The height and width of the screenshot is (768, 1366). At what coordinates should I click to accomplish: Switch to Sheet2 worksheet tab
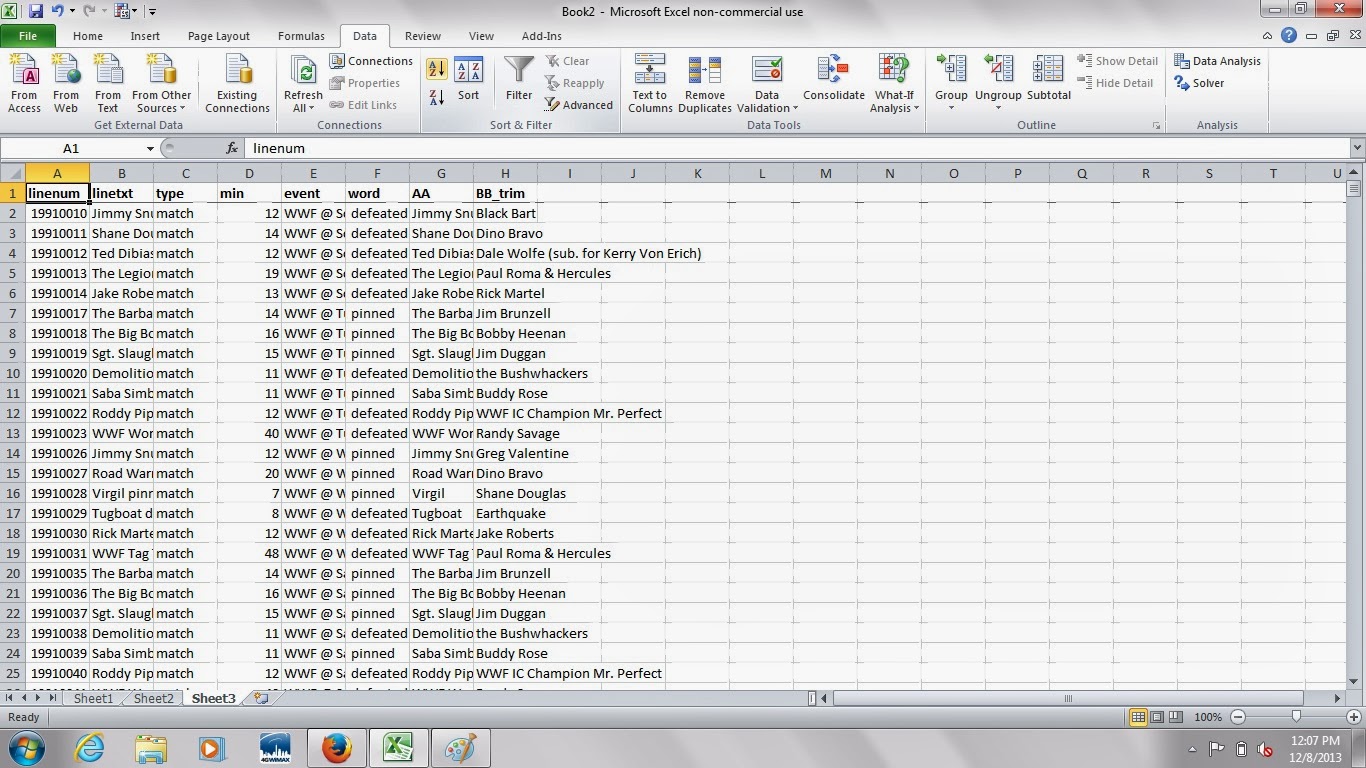click(x=154, y=698)
